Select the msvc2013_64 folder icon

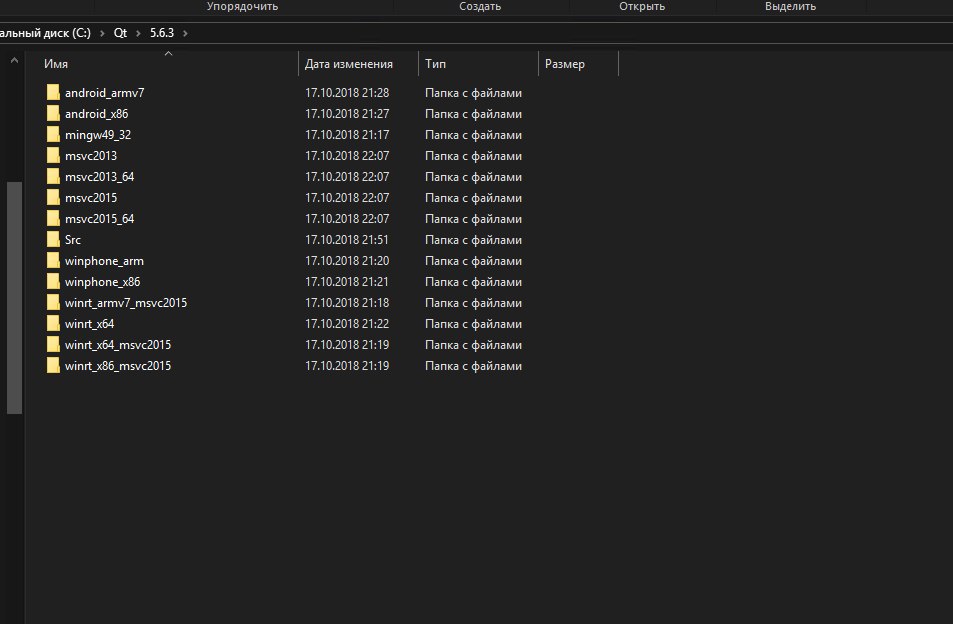(53, 176)
